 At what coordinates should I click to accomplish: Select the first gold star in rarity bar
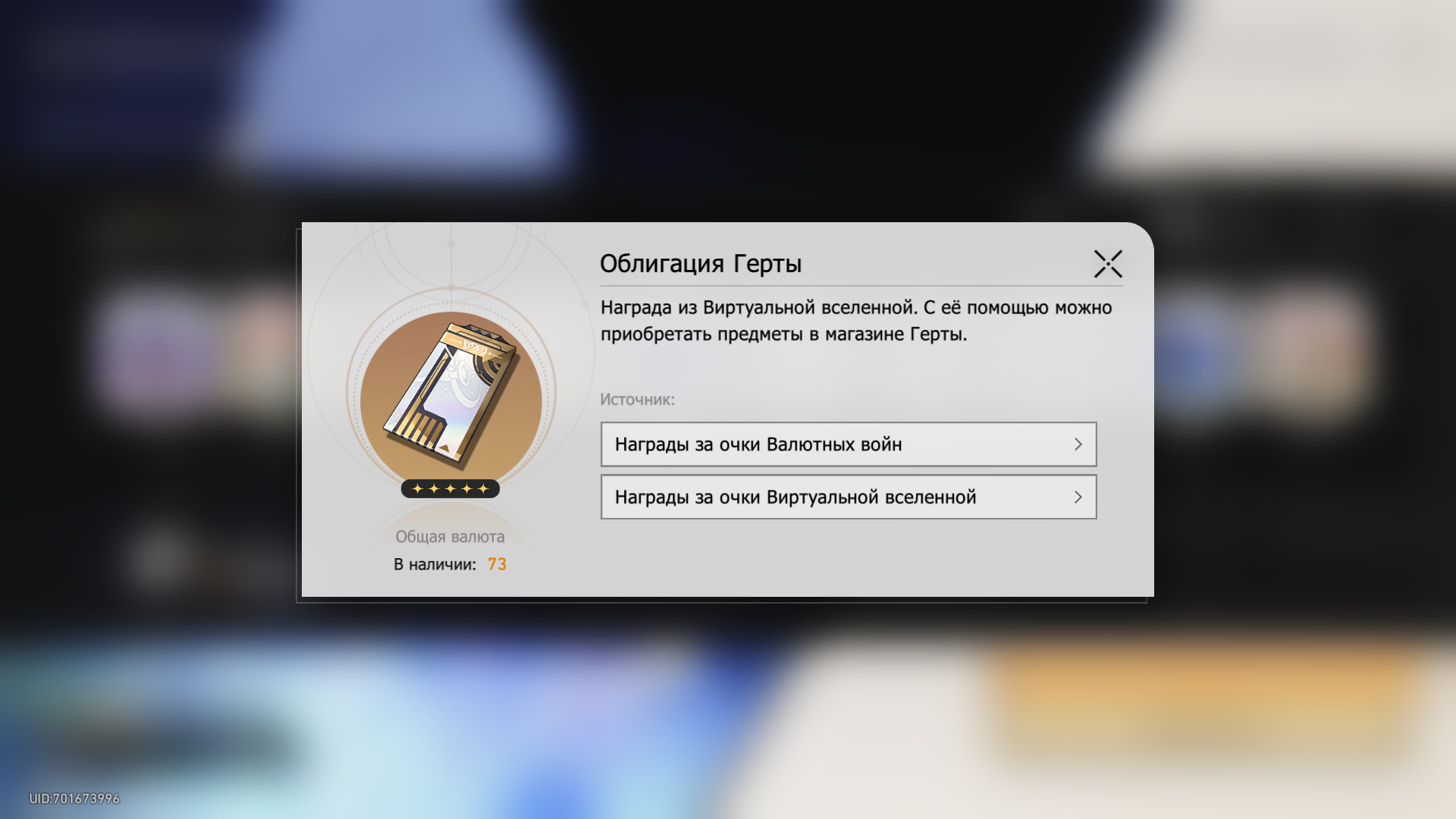pos(417,488)
